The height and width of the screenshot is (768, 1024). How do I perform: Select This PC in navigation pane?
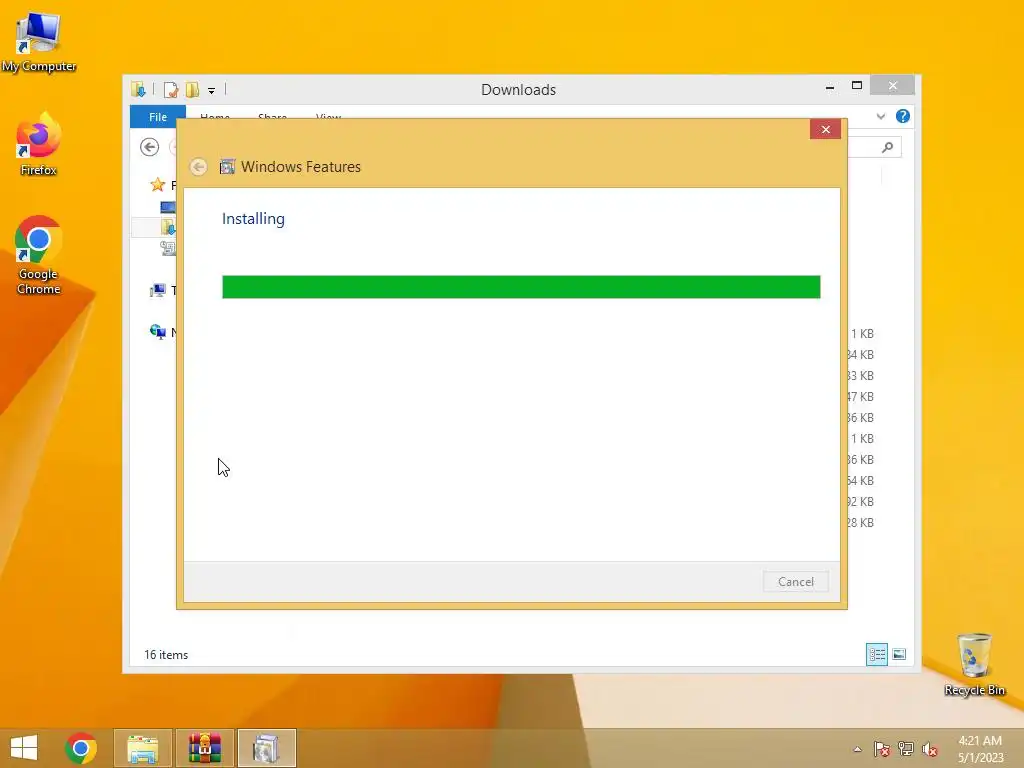[158, 290]
